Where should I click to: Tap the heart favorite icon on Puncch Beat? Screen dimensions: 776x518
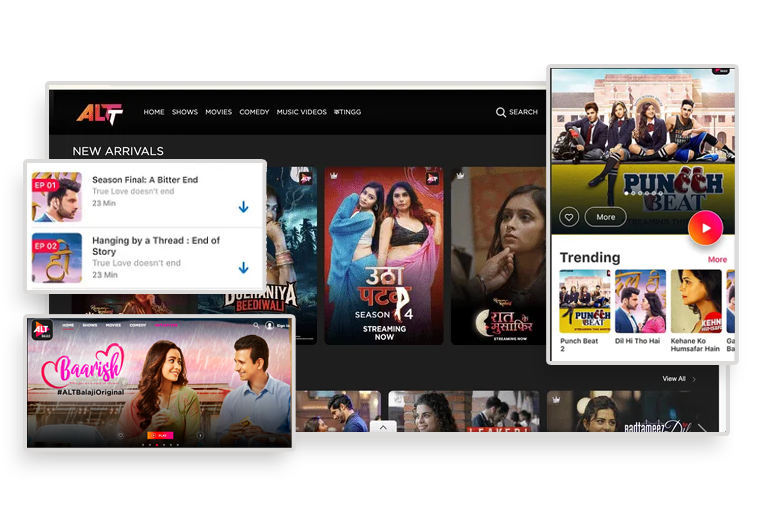click(x=569, y=217)
